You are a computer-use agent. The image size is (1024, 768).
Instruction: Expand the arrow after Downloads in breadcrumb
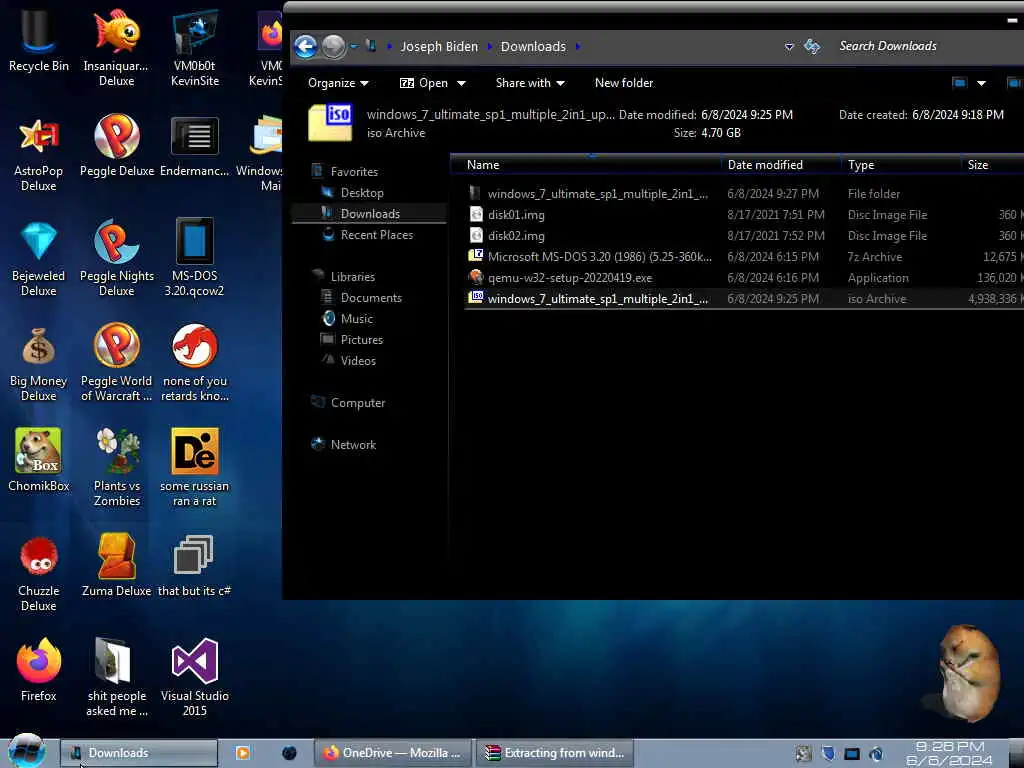coord(578,46)
